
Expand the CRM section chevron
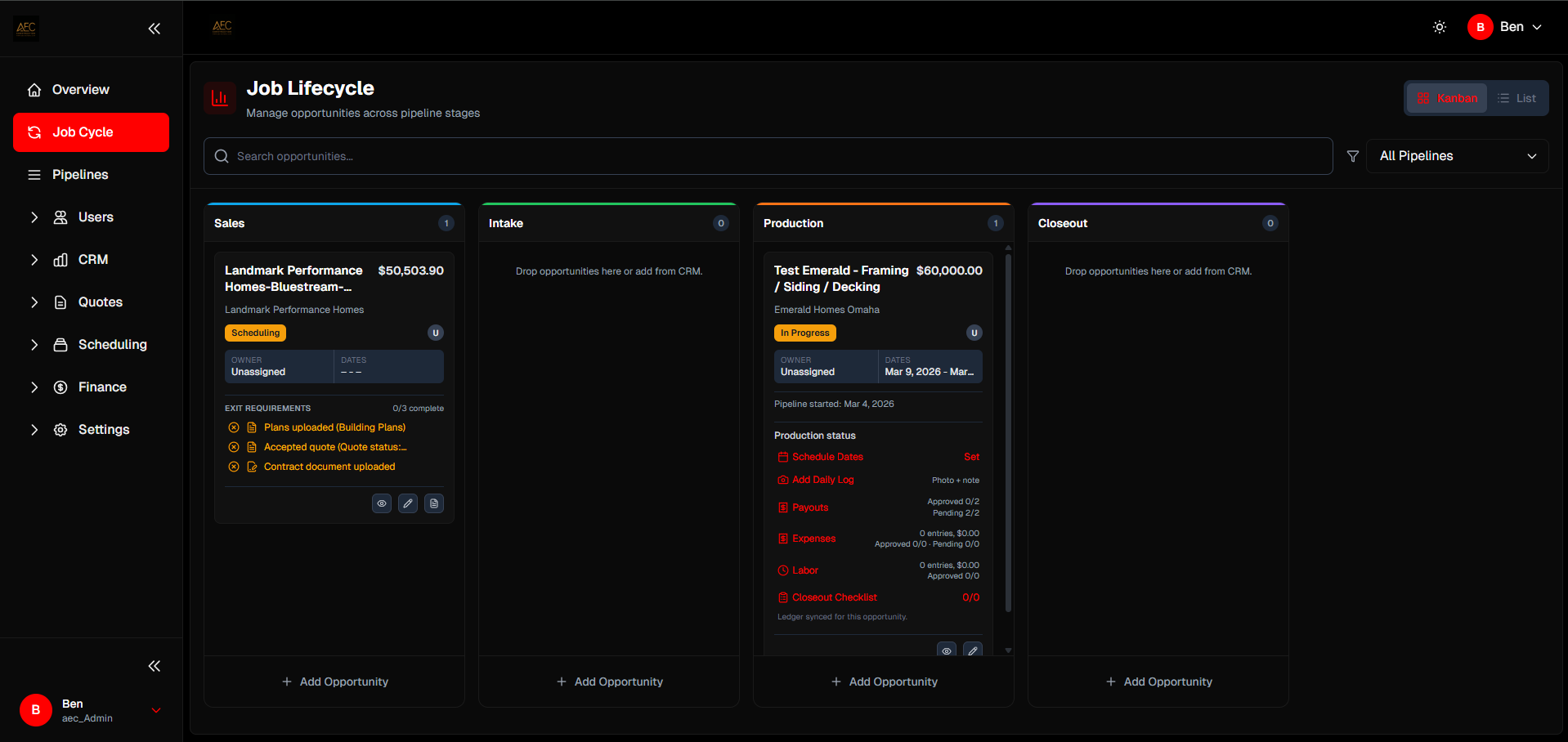[34, 260]
